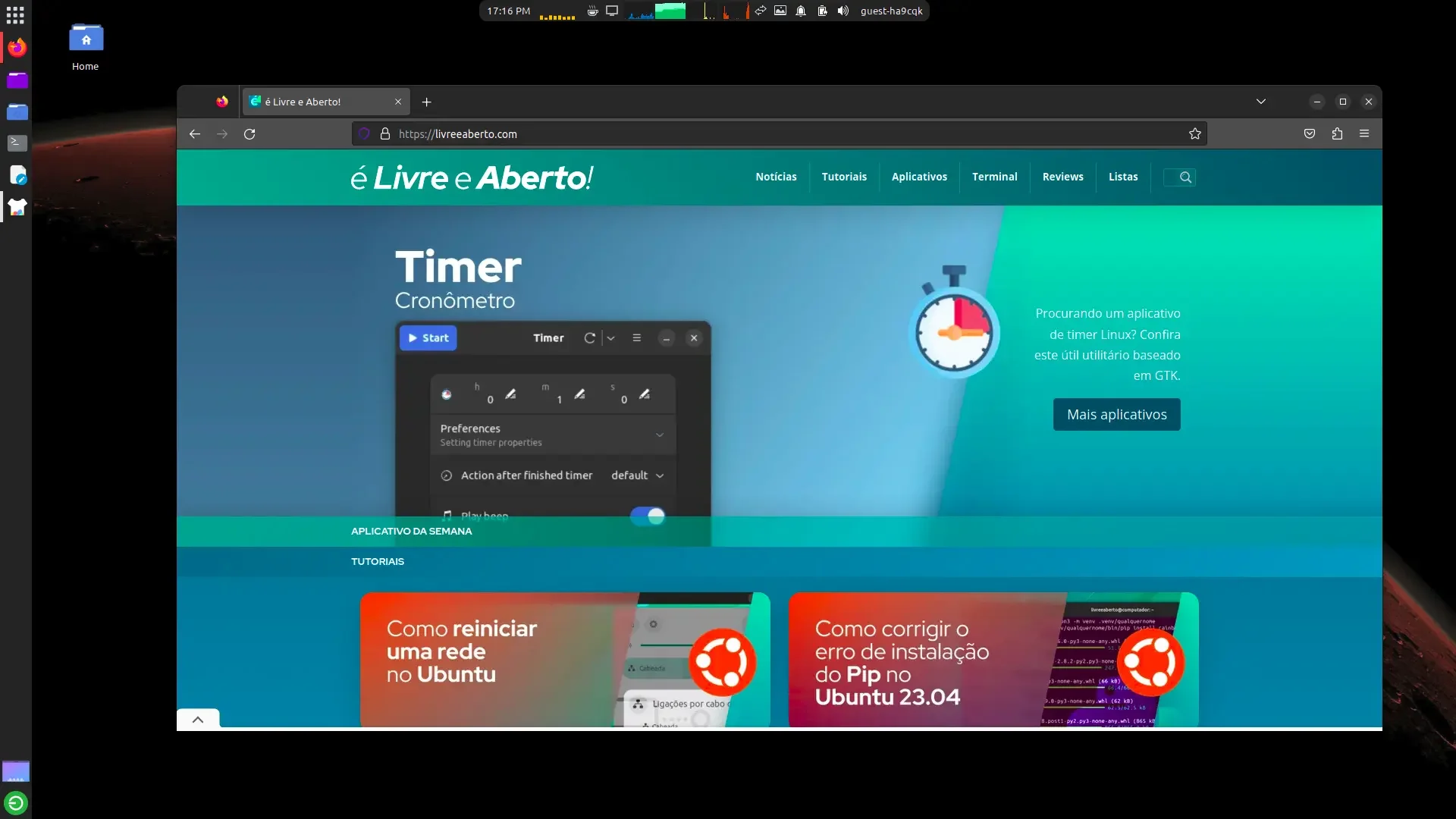1456x819 pixels.
Task: Open the site search magnifier box
Action: coord(1180,177)
